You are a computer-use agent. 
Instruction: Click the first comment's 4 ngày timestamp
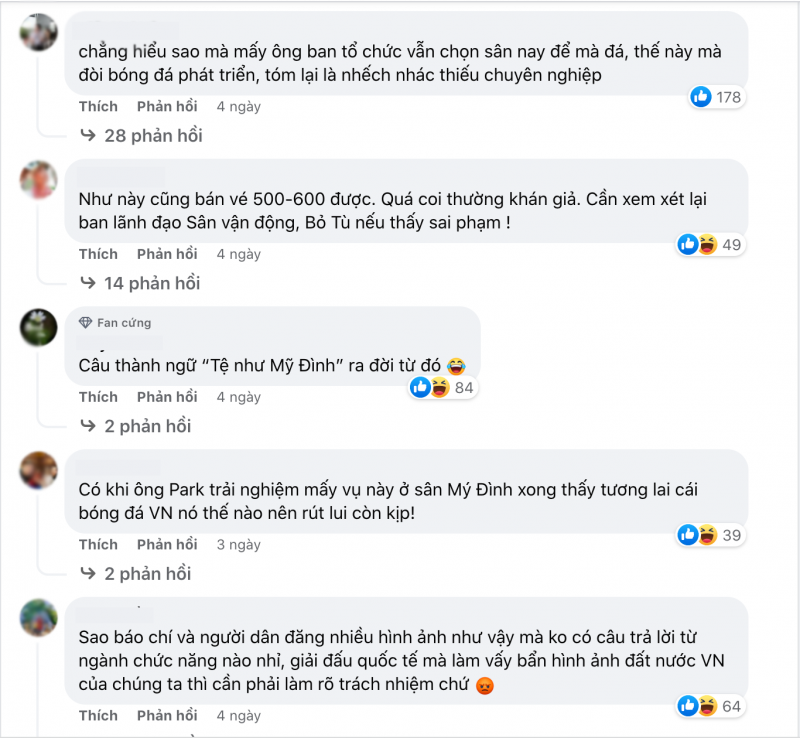pos(239,106)
